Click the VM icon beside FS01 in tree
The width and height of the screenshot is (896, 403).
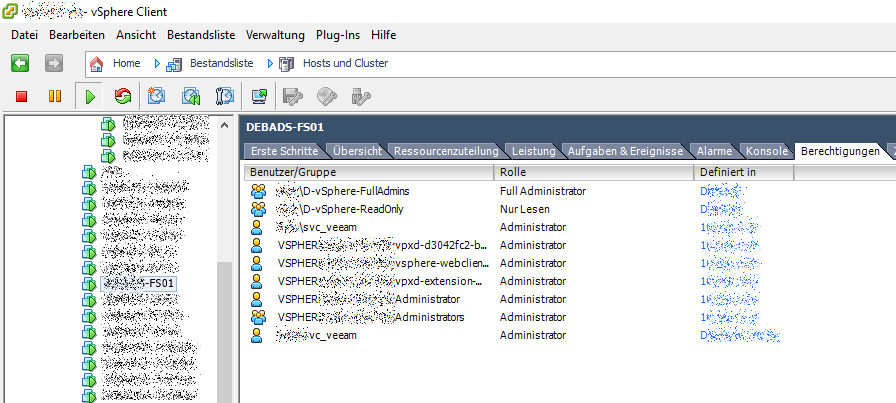tap(89, 284)
